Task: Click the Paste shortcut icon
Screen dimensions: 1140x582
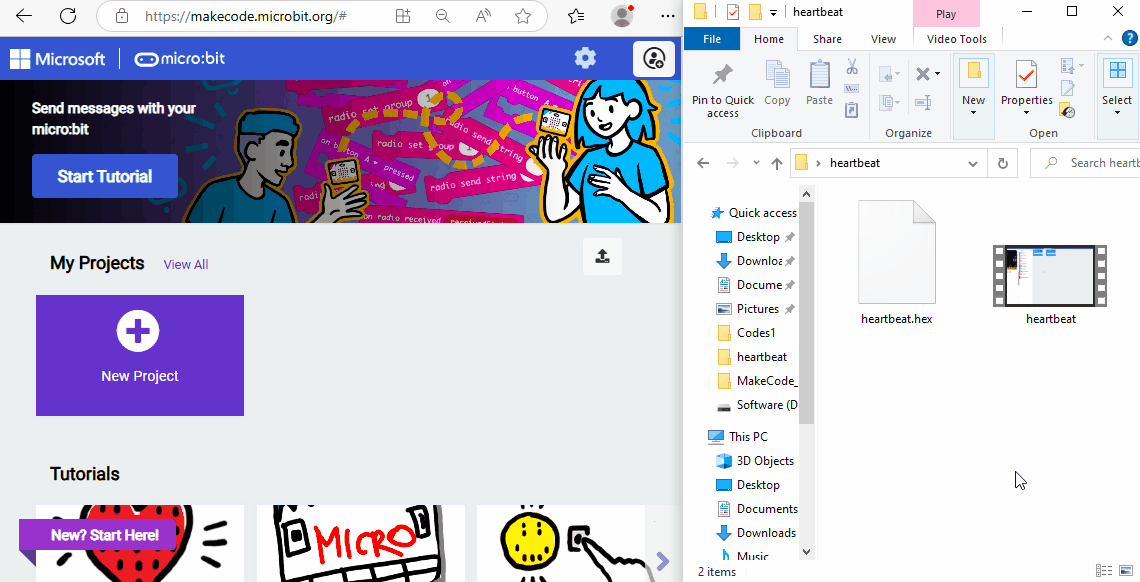Action: coord(852,110)
